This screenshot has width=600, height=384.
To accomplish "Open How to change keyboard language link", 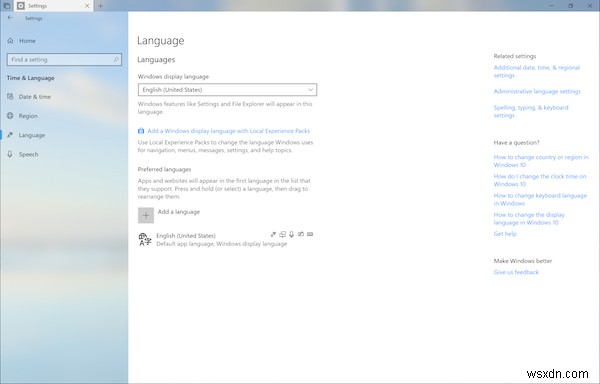I will [x=540, y=199].
